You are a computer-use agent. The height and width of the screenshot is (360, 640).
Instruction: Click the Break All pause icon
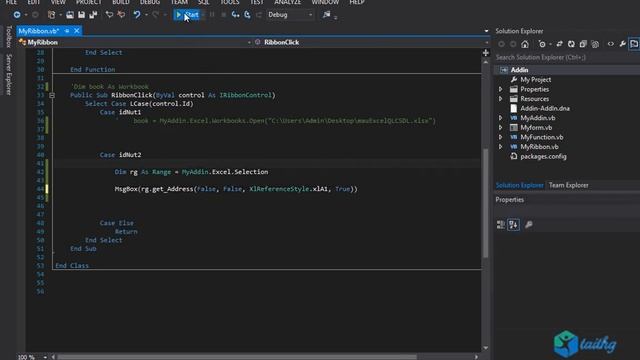pyautogui.click(x=212, y=15)
